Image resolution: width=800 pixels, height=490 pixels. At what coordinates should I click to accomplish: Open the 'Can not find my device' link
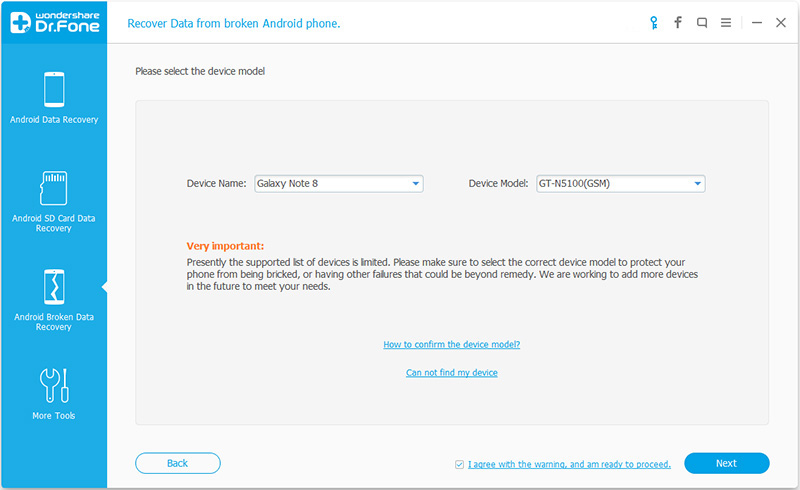coord(452,373)
